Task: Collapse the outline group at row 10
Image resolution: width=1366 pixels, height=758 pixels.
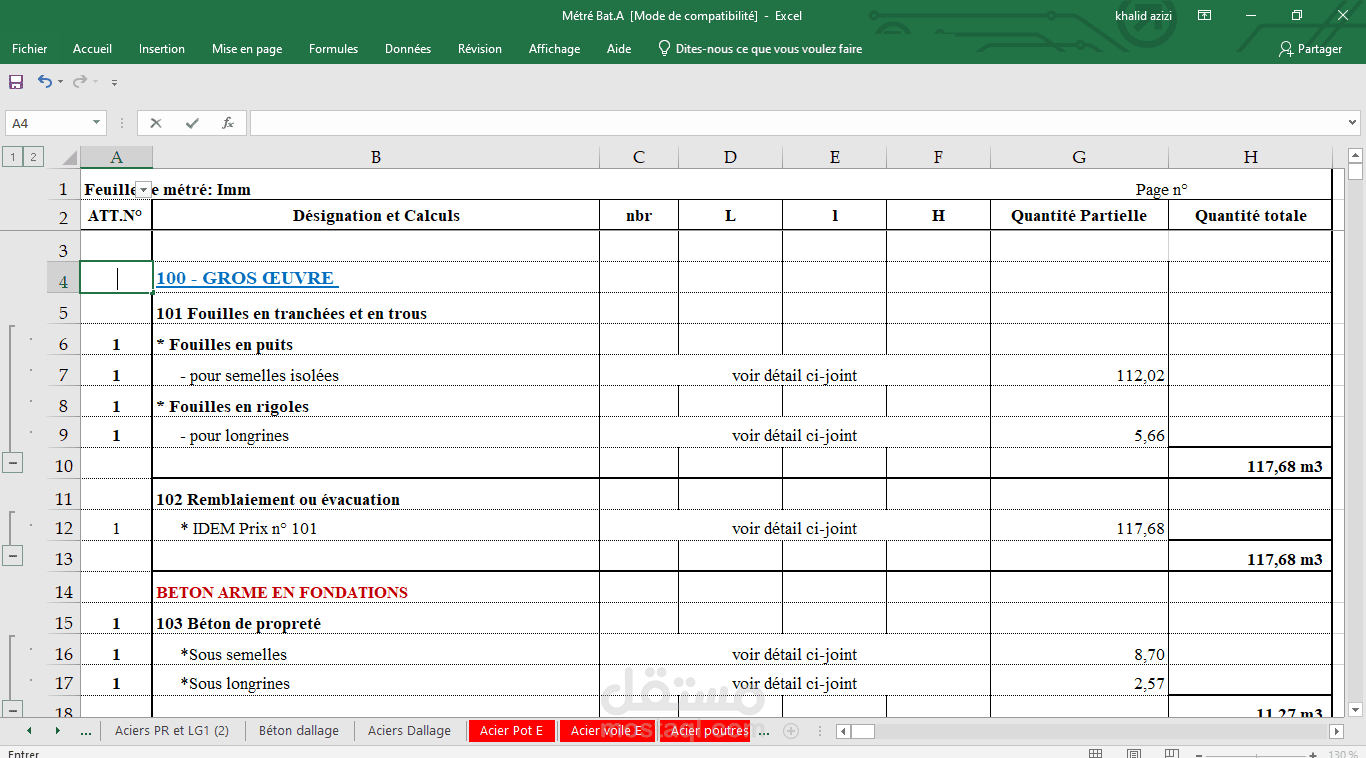Action: [12, 463]
